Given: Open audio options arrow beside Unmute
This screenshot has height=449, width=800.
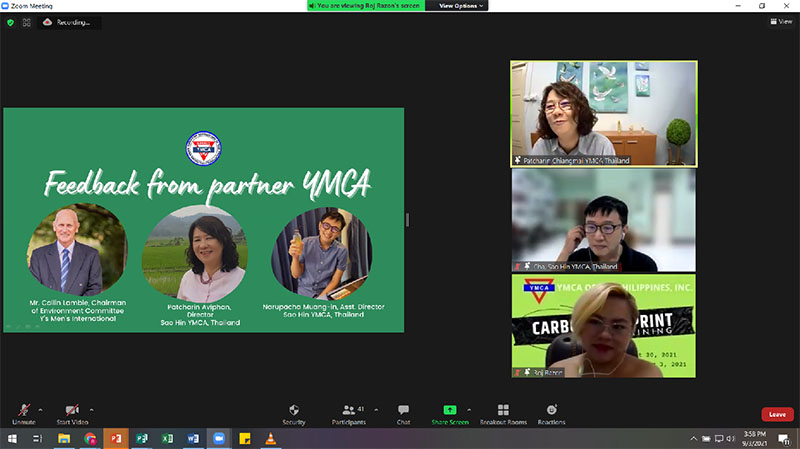Looking at the screenshot, I should pyautogui.click(x=40, y=410).
